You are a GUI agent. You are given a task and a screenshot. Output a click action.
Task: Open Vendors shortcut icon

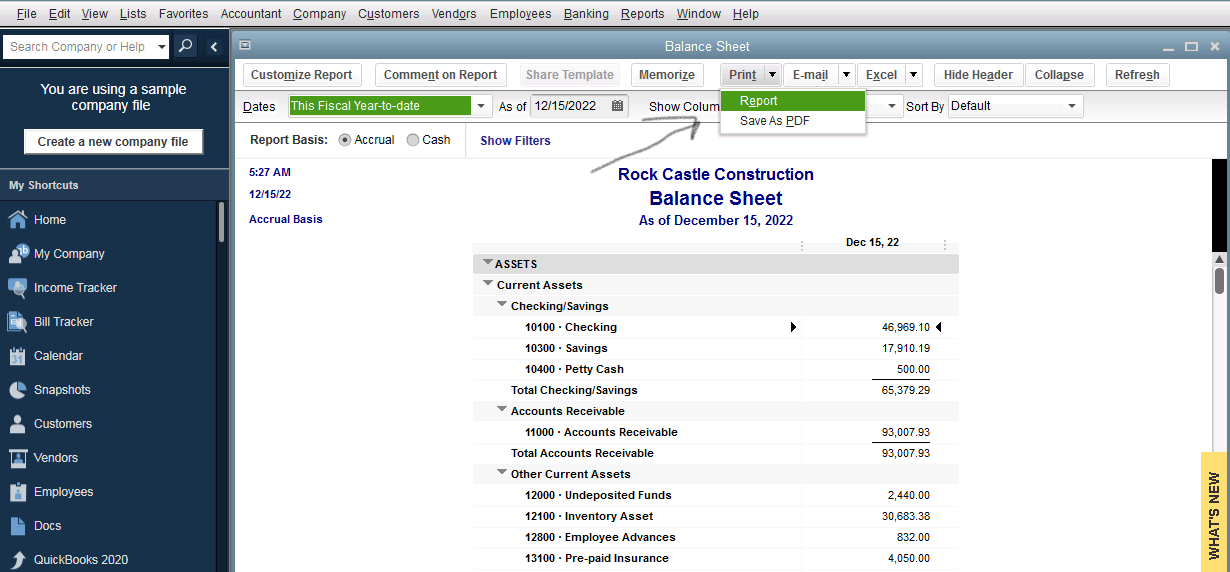[18, 458]
